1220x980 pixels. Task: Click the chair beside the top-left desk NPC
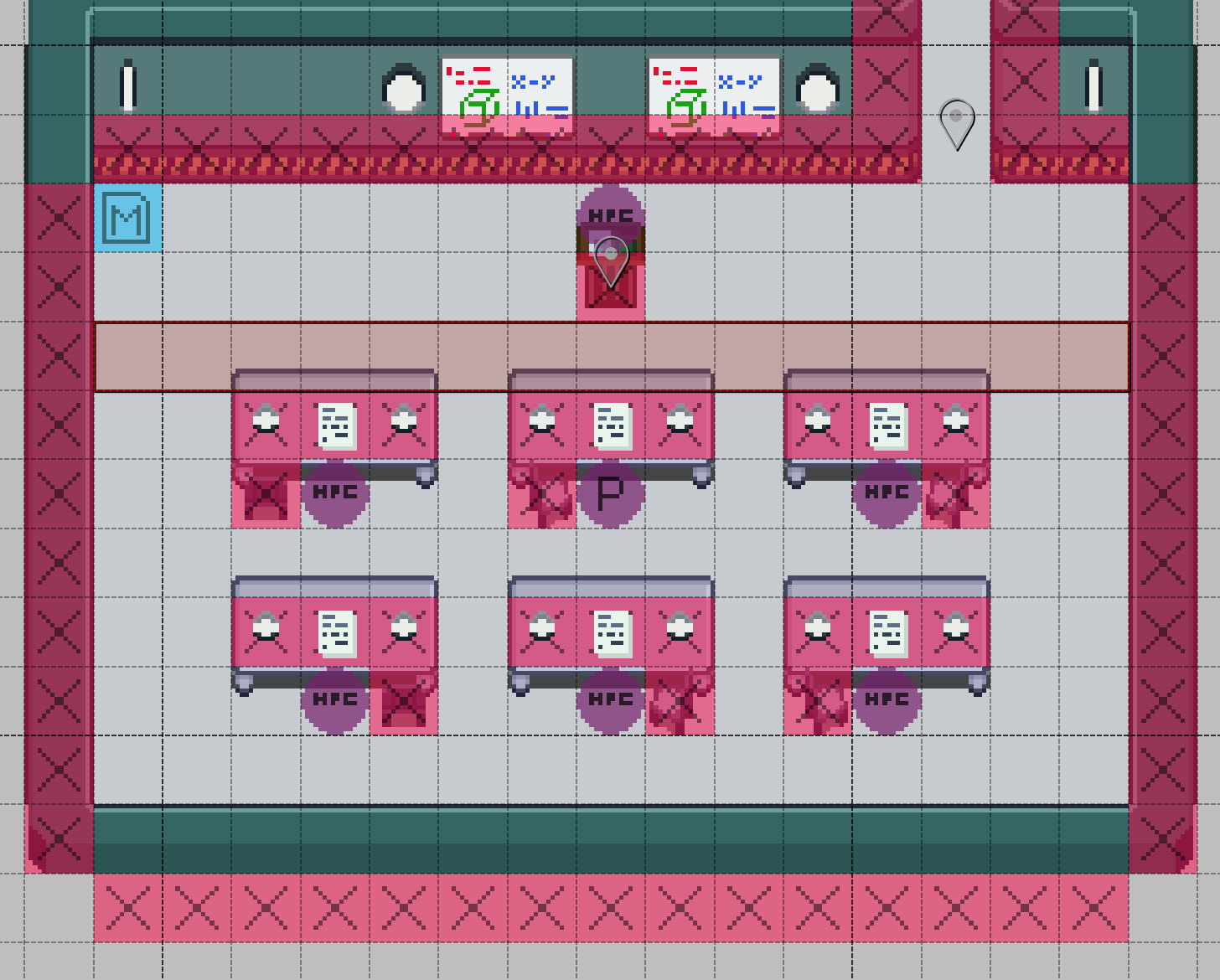(266, 495)
